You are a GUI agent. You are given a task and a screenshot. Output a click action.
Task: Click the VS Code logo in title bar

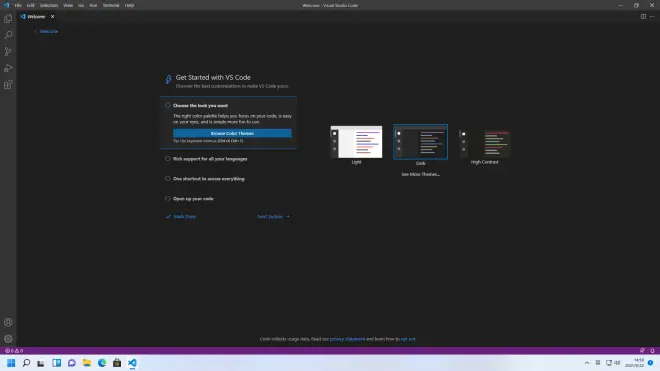coord(6,5)
